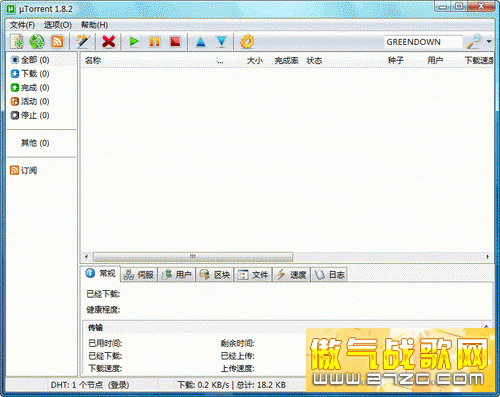Click the scrollbar right arrow
The image size is (500, 397).
pos(488,257)
